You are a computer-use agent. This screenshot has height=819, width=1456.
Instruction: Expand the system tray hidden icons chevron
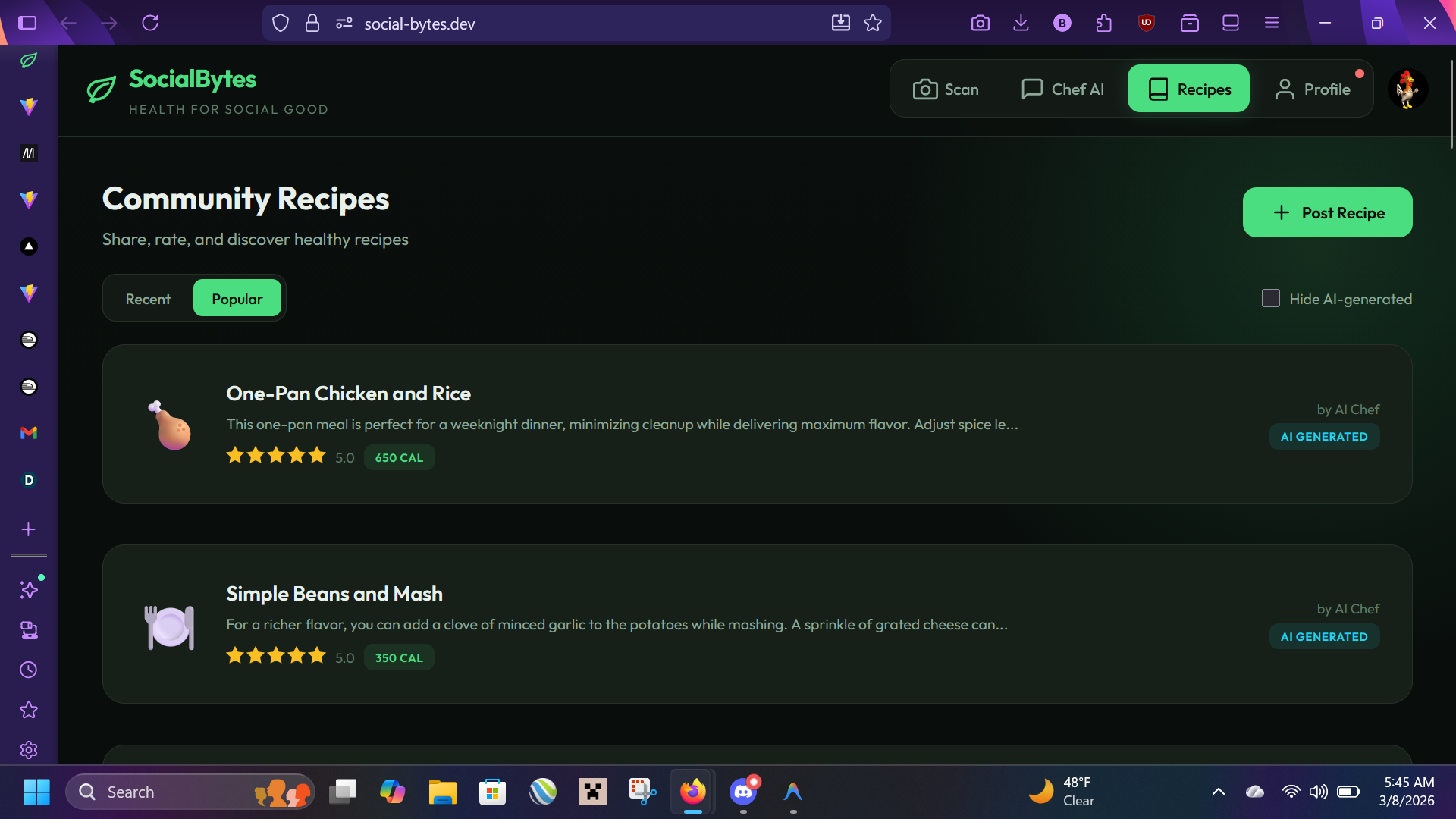point(1218,792)
